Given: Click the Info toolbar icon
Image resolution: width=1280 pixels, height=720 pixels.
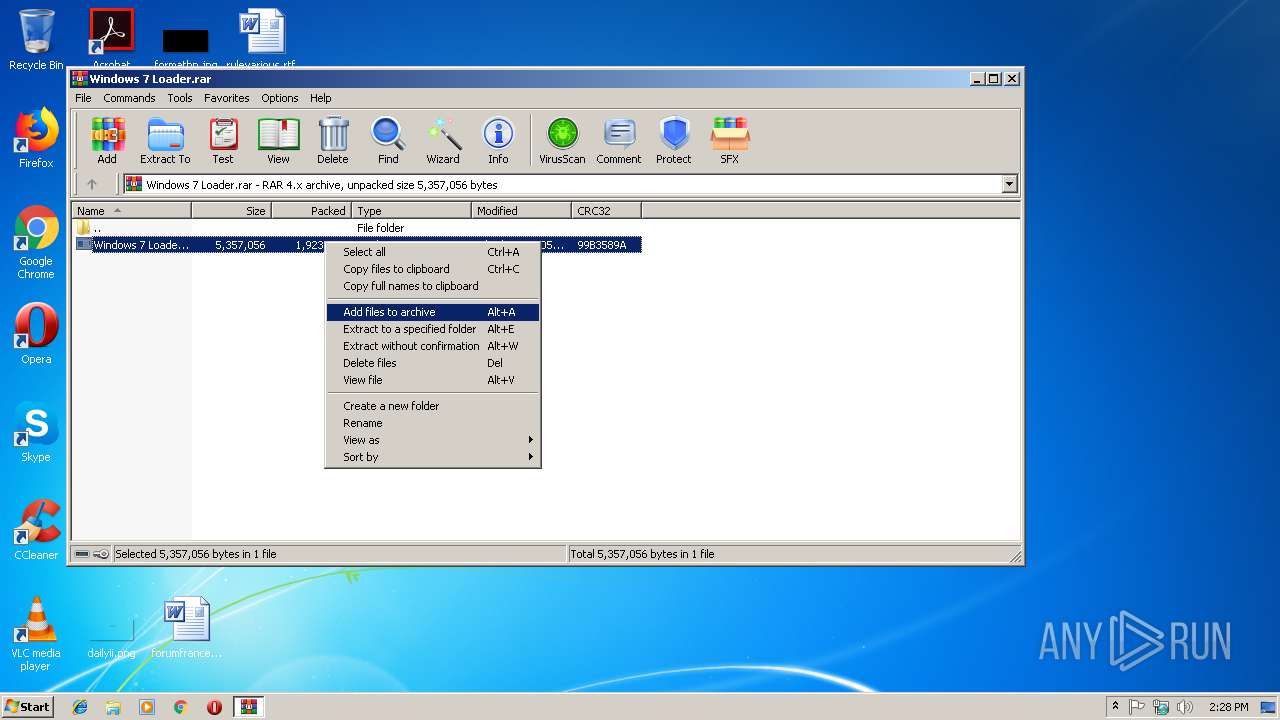Looking at the screenshot, I should 498,141.
